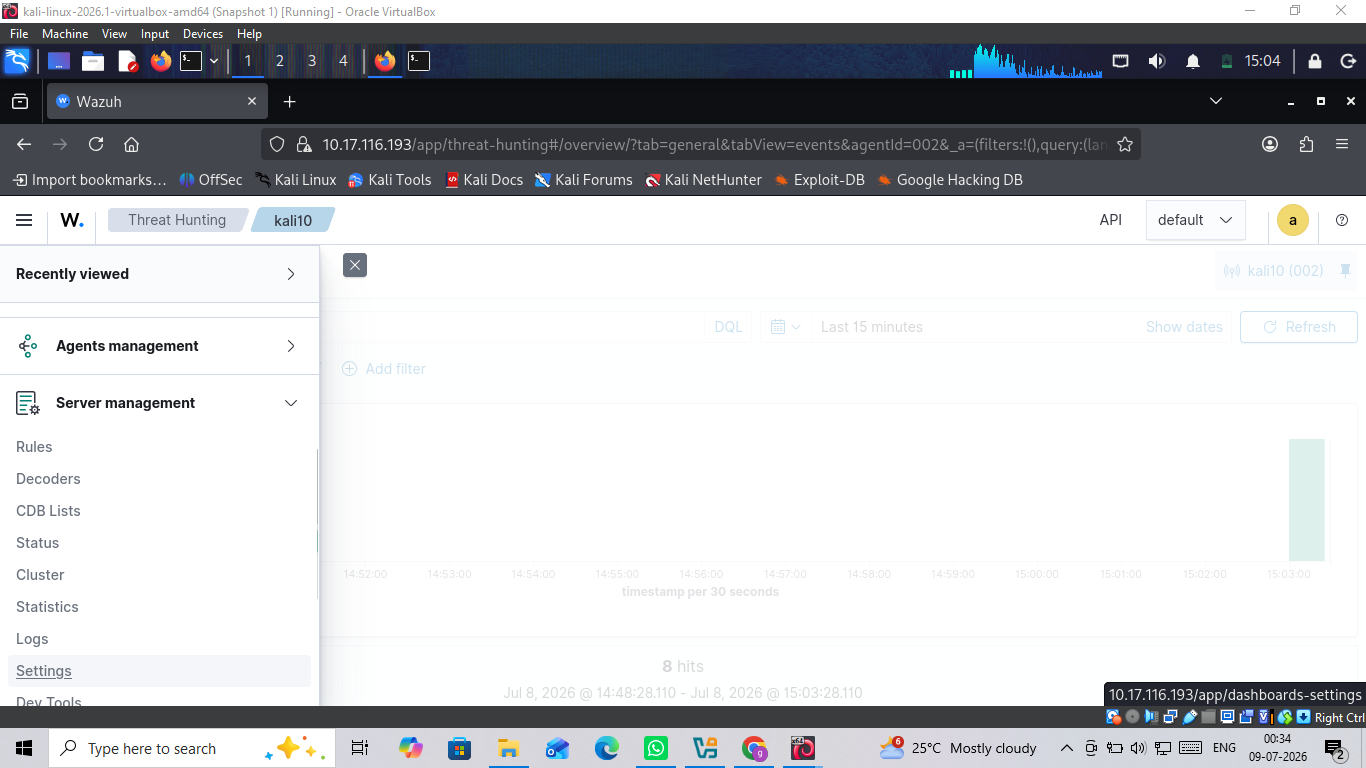Viewport: 1366px width, 768px height.
Task: Open the Wazuh hamburger navigation menu
Action: pos(24,220)
